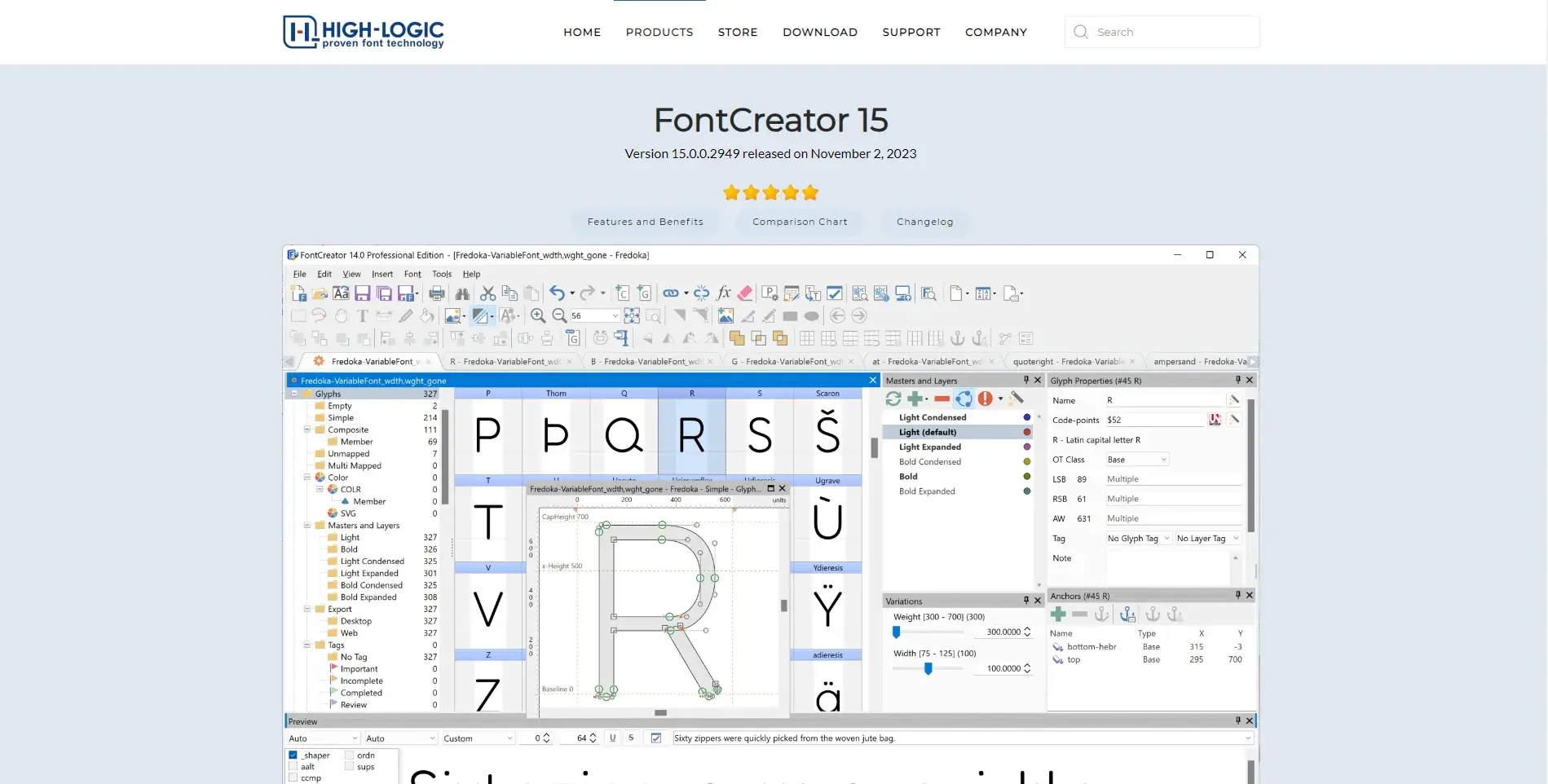This screenshot has height=784, width=1548.
Task: Click the refresh icon in Masters and Layers
Action: pos(893,399)
